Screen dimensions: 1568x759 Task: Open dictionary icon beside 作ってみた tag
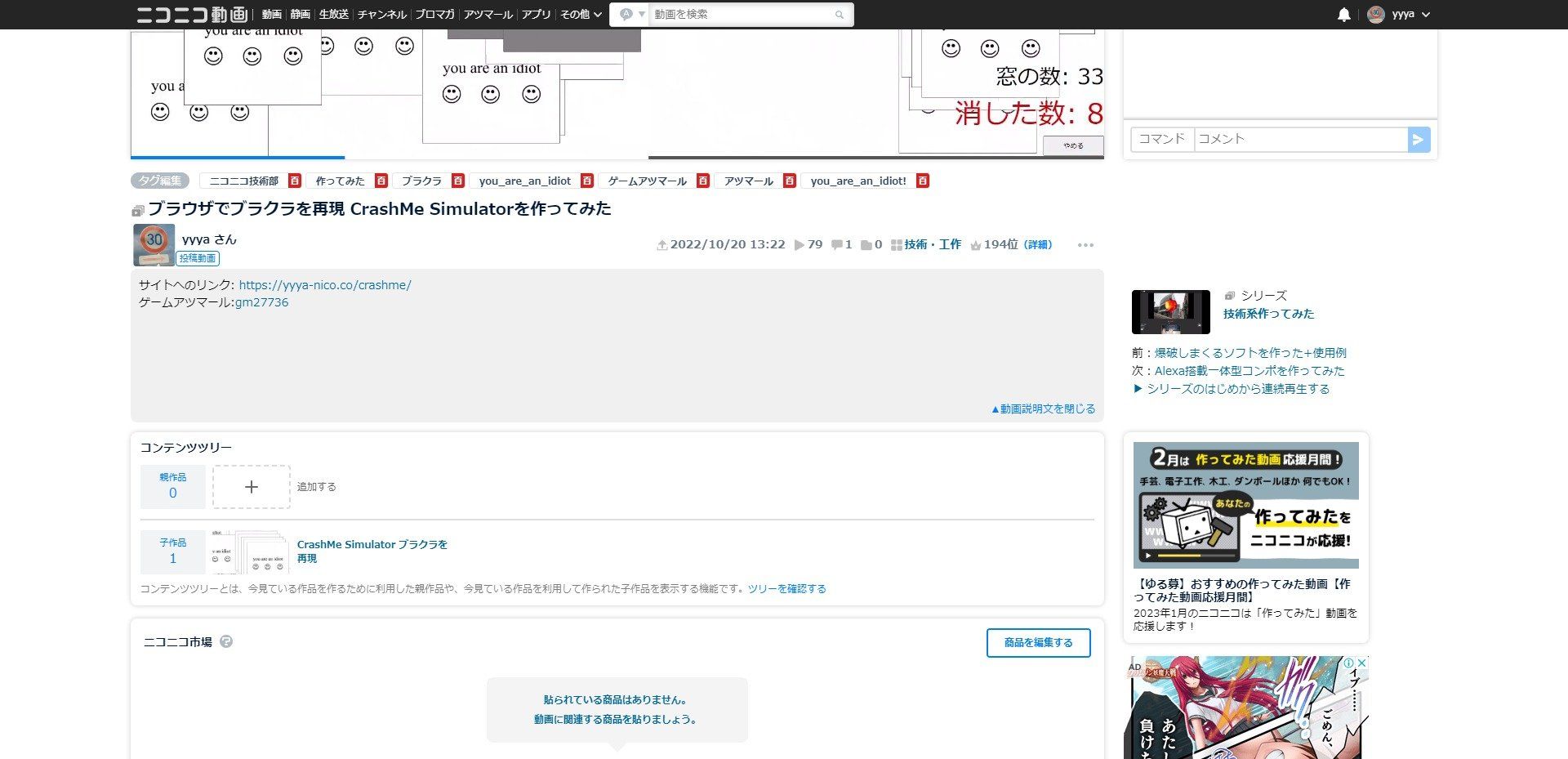pyautogui.click(x=381, y=181)
